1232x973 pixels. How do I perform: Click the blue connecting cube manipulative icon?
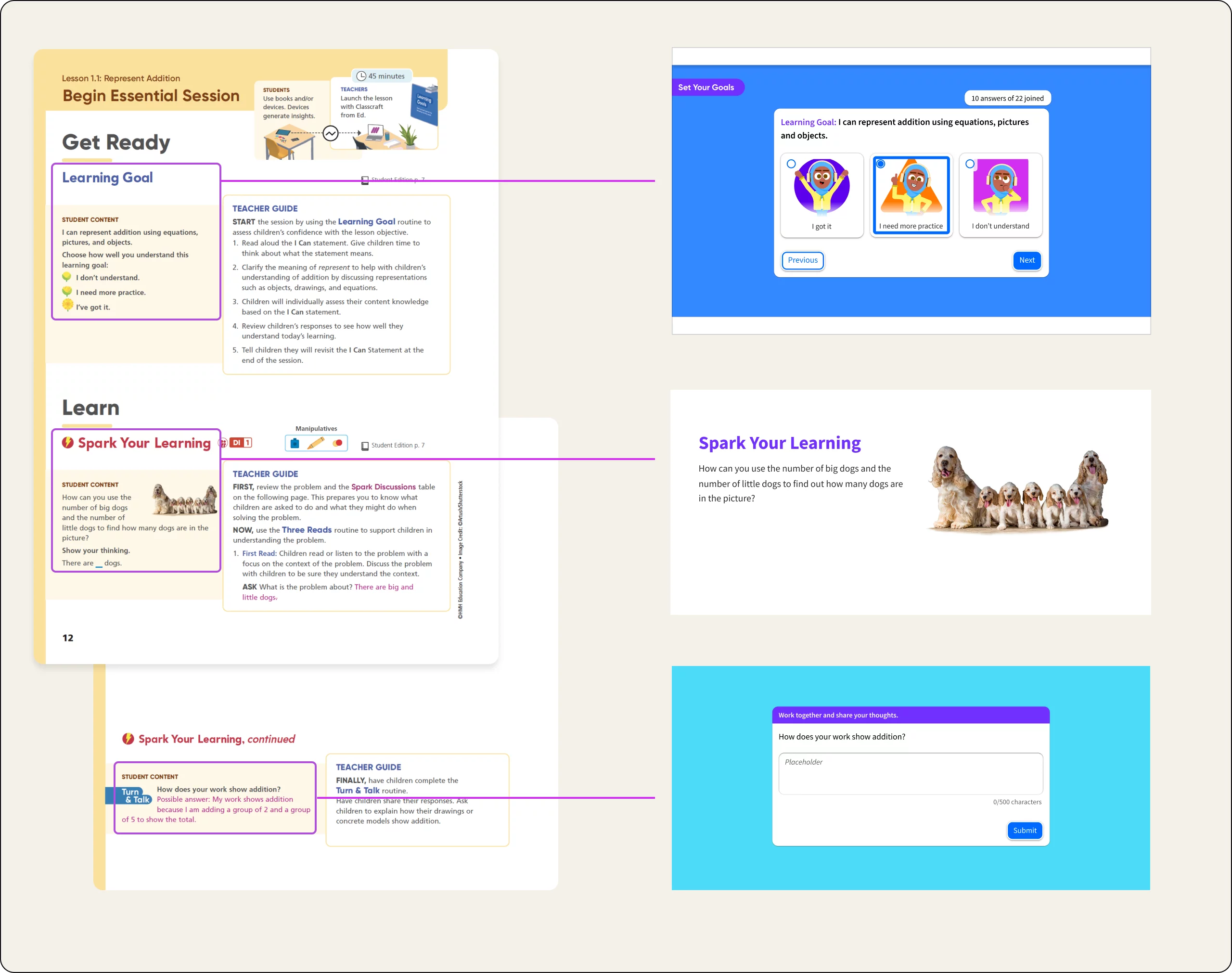pyautogui.click(x=295, y=443)
